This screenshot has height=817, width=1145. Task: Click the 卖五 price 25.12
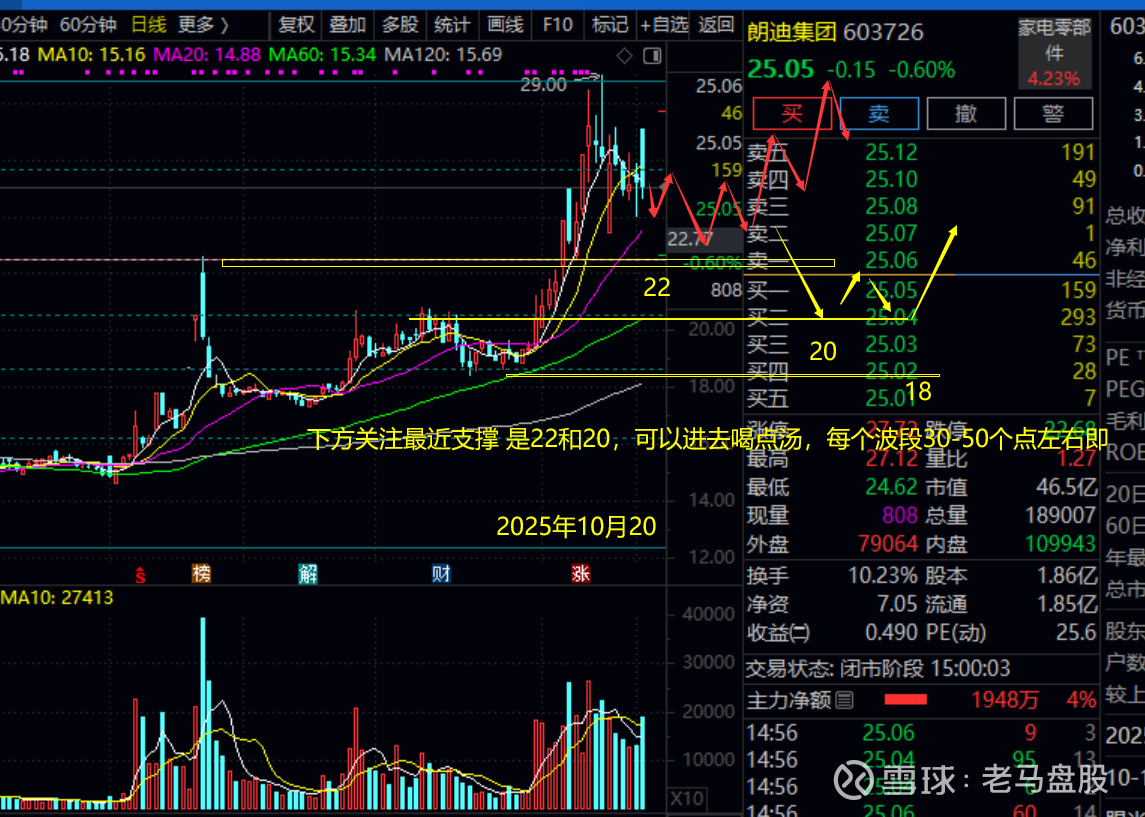(892, 153)
